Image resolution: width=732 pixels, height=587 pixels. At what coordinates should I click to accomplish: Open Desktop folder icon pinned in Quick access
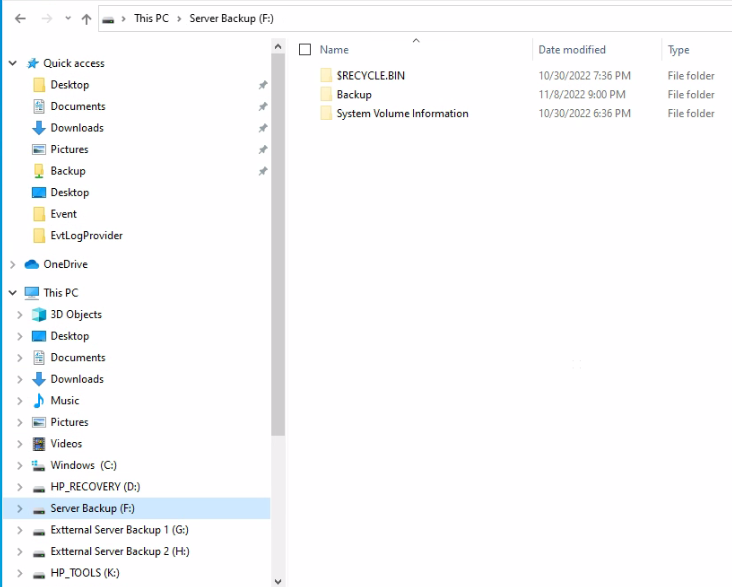click(x=39, y=85)
